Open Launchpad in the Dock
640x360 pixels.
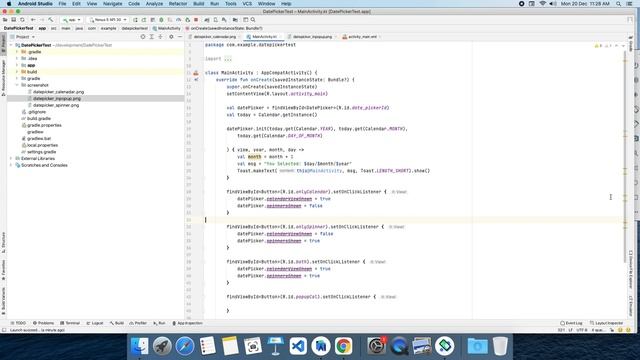coord(162,346)
